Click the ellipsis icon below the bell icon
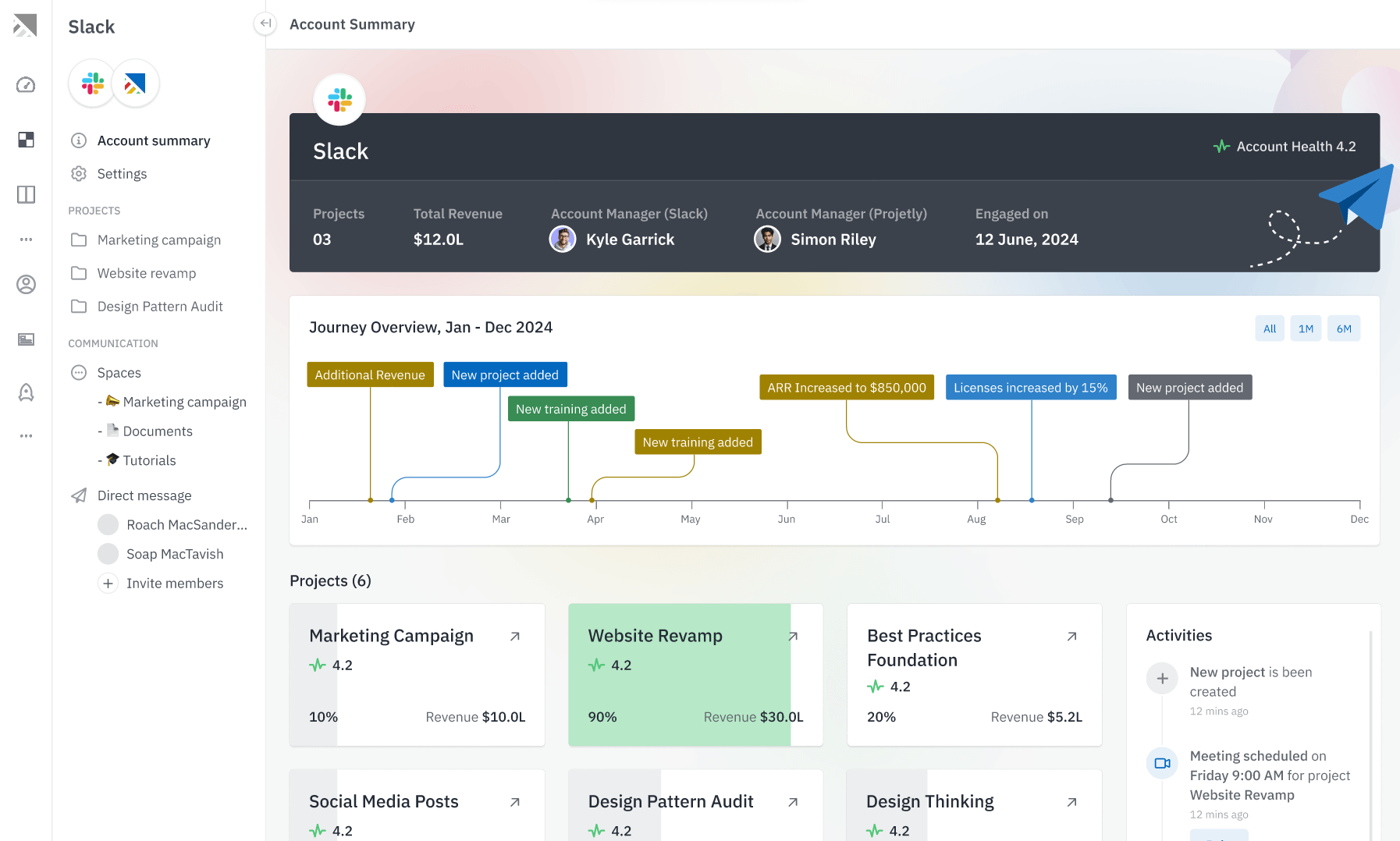 26,436
